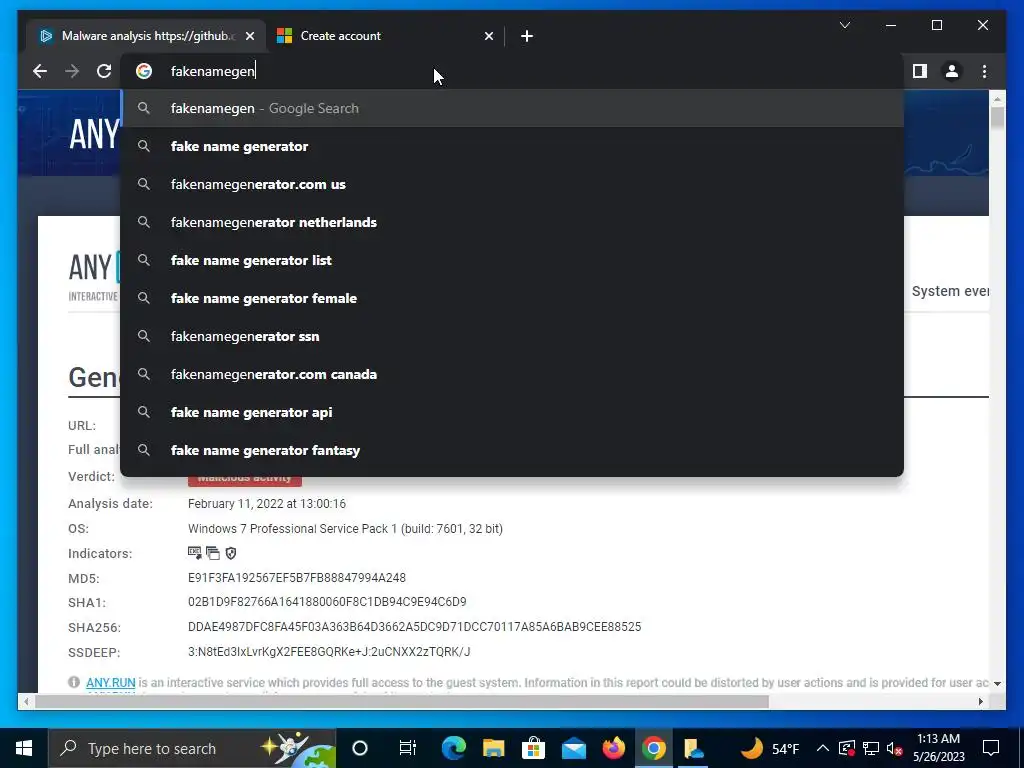Viewport: 1024px width, 768px height.
Task: Launch Microsoft Edge from the taskbar
Action: pyautogui.click(x=453, y=748)
